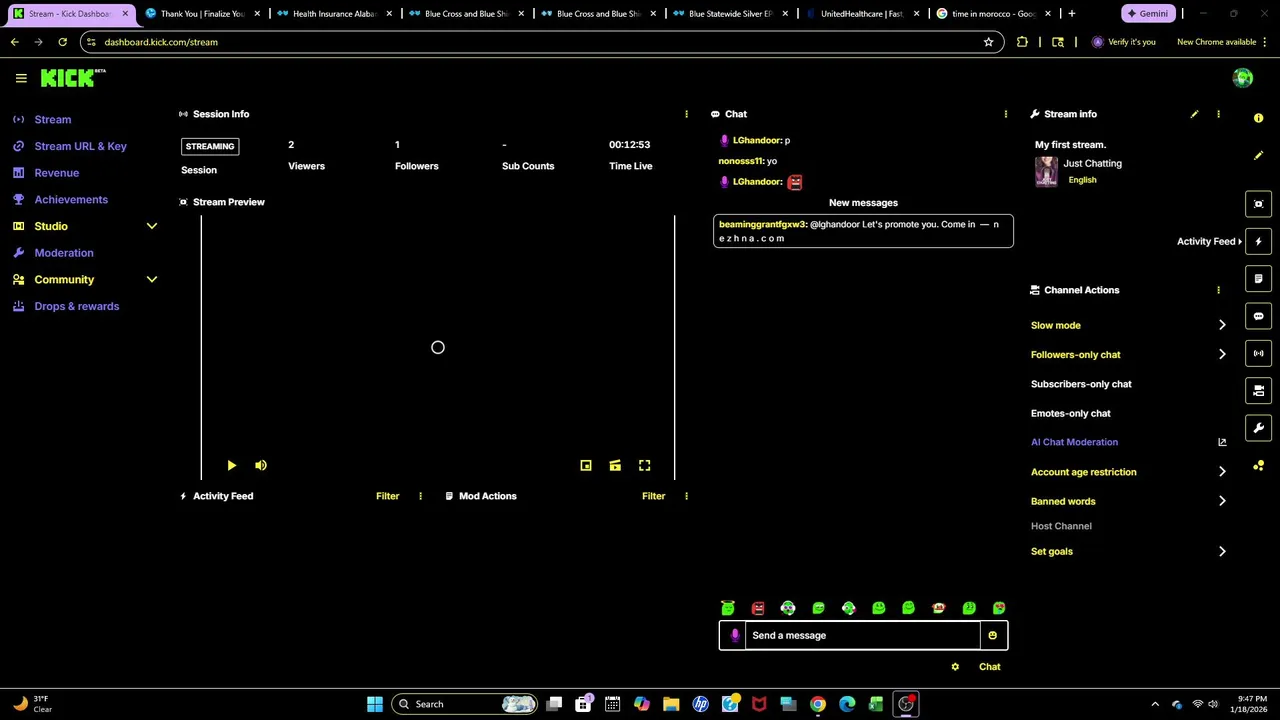Viewport: 1280px width, 720px height.
Task: Open Chat panel three-dot options
Action: [x=1005, y=114]
